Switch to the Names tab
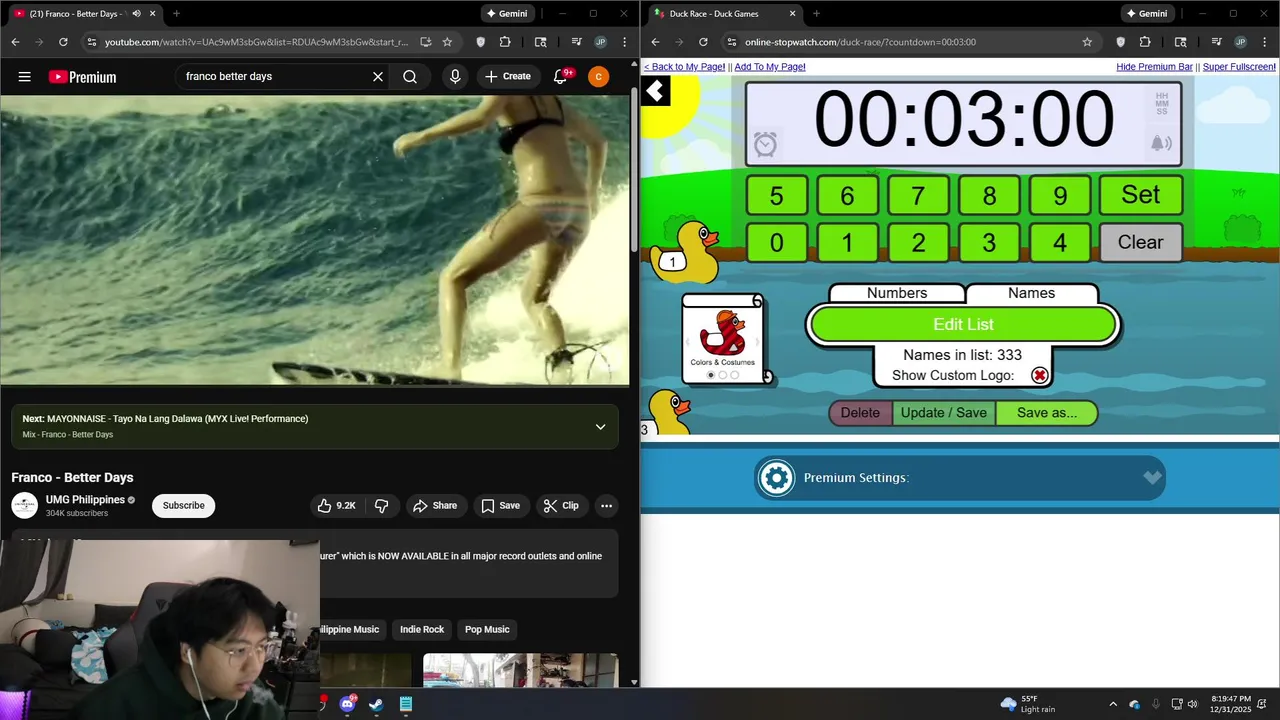This screenshot has width=1280, height=720. tap(1032, 293)
